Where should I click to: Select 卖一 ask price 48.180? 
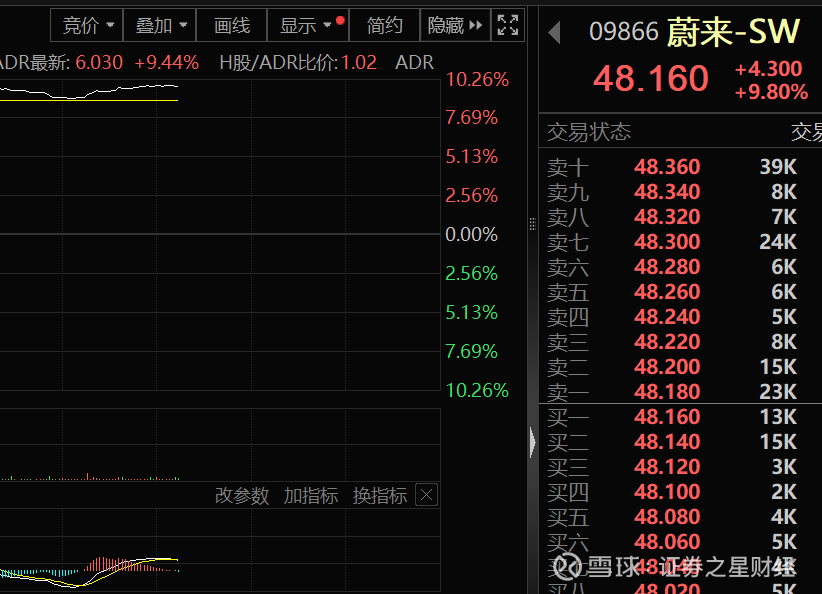pyautogui.click(x=667, y=392)
